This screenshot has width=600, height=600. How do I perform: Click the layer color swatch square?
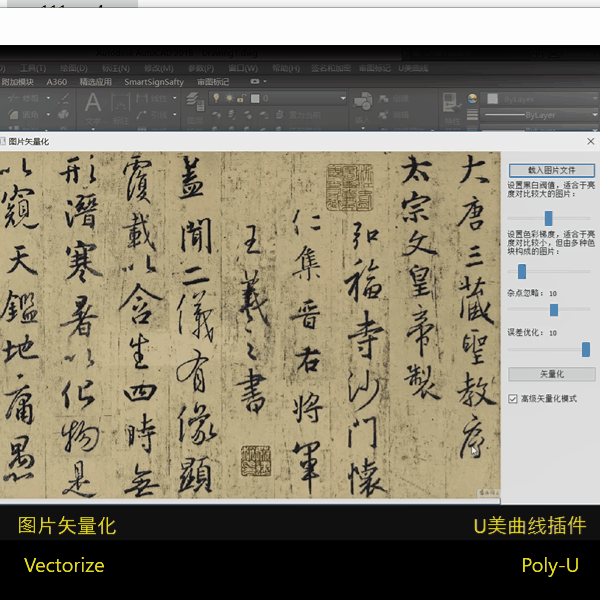coord(255,99)
